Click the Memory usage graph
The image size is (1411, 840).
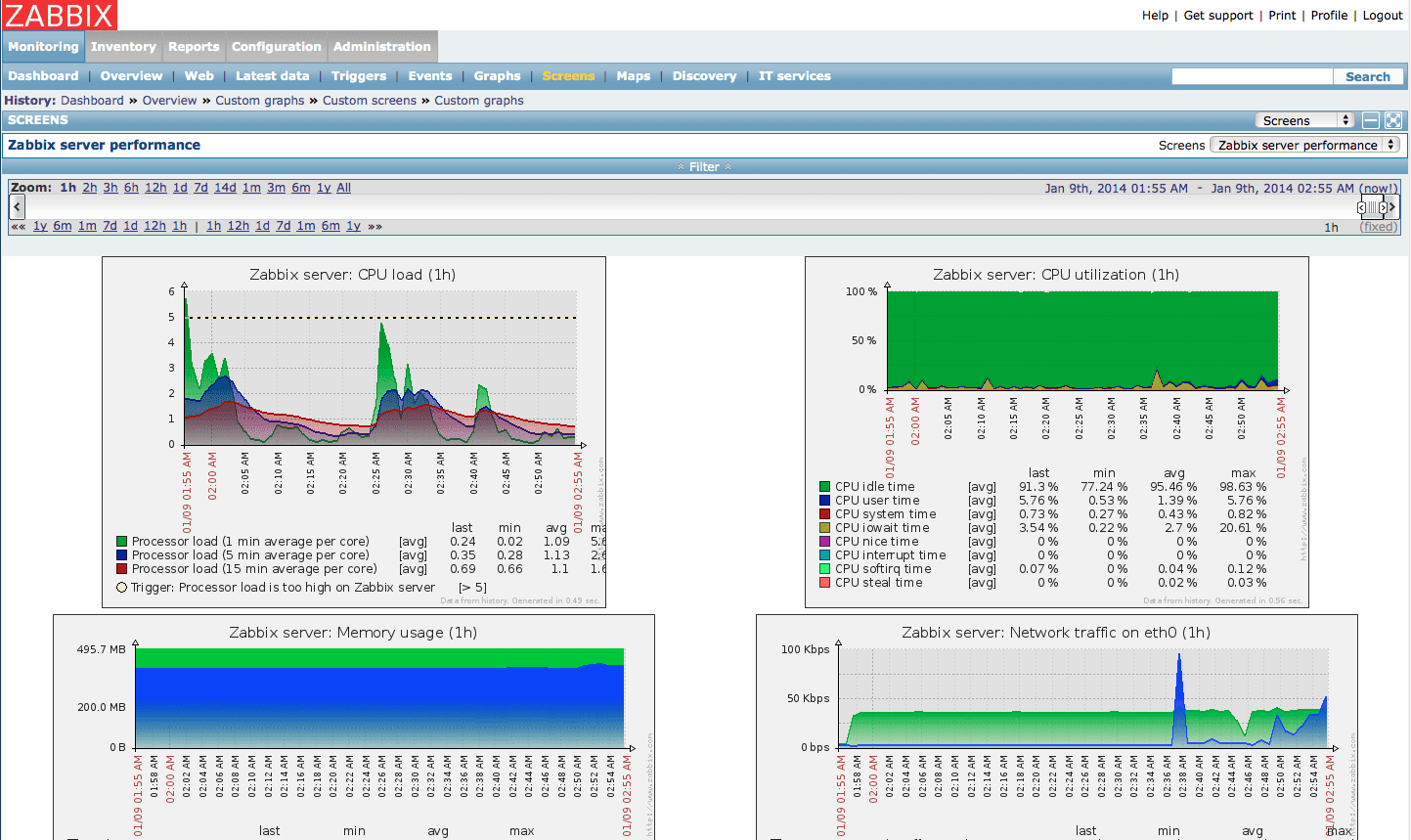click(354, 727)
